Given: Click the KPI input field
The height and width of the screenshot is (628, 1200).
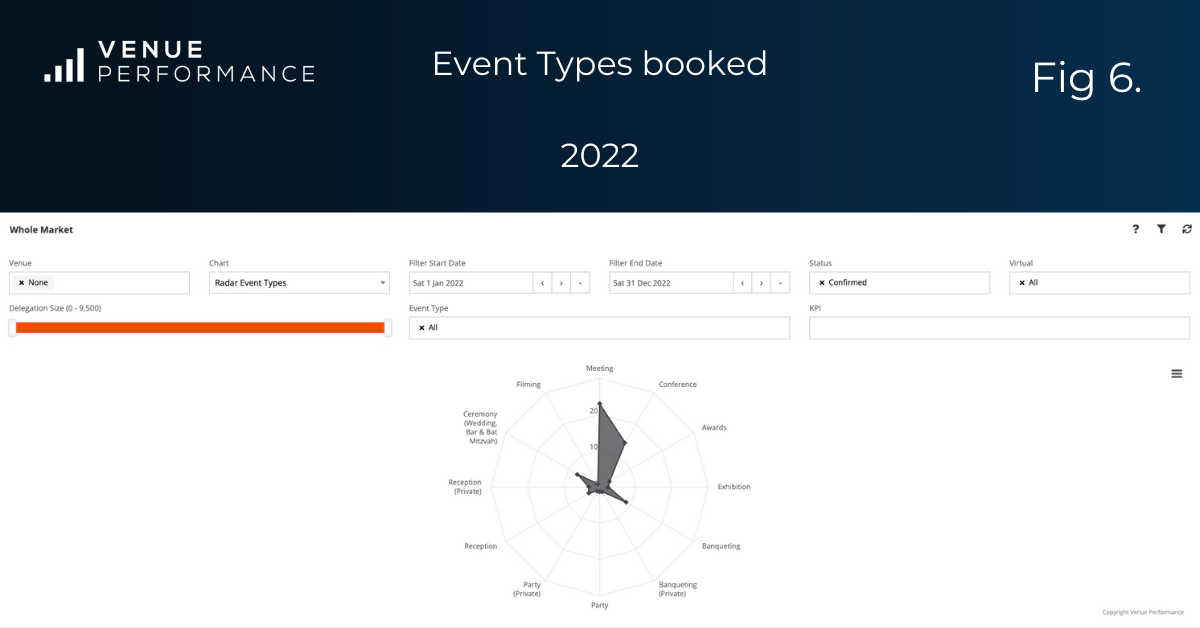Looking at the screenshot, I should (1000, 328).
